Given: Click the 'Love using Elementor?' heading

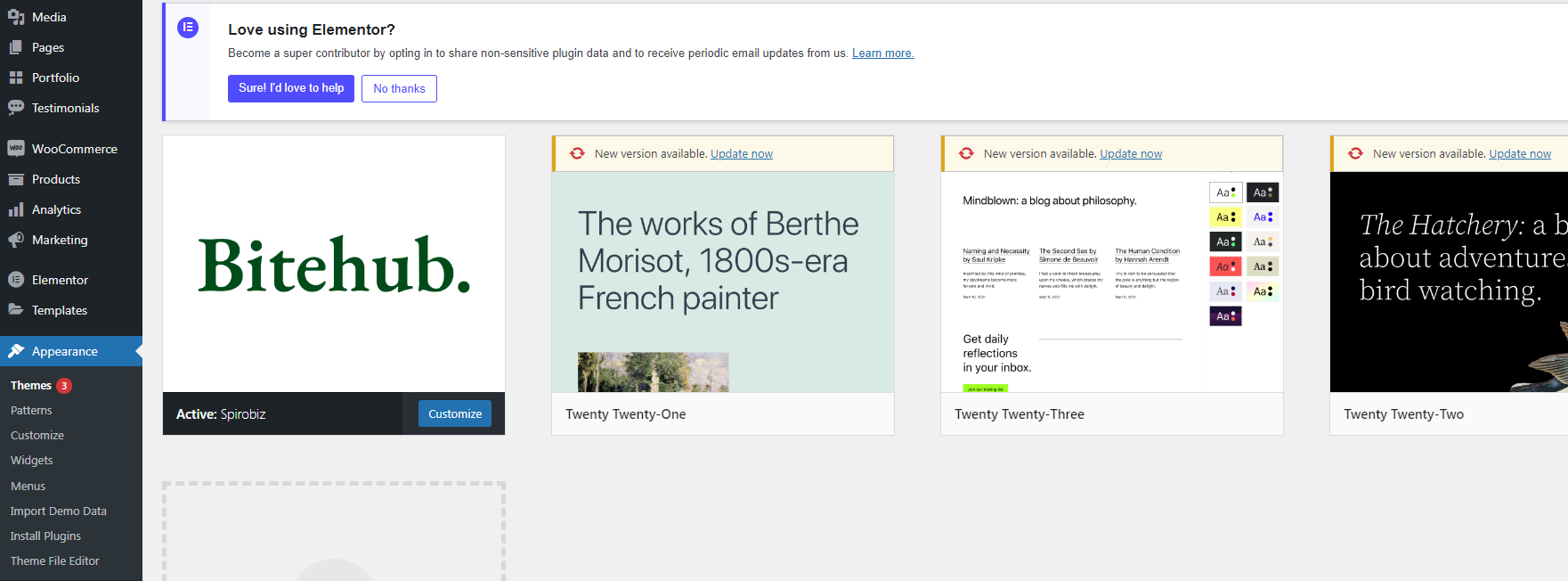Looking at the screenshot, I should point(312,29).
